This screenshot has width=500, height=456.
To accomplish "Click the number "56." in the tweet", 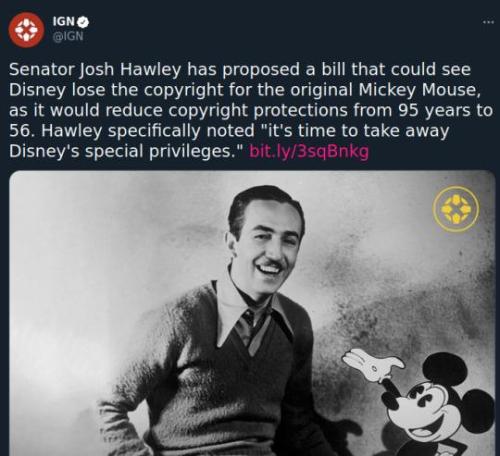I will pyautogui.click(x=23, y=131).
